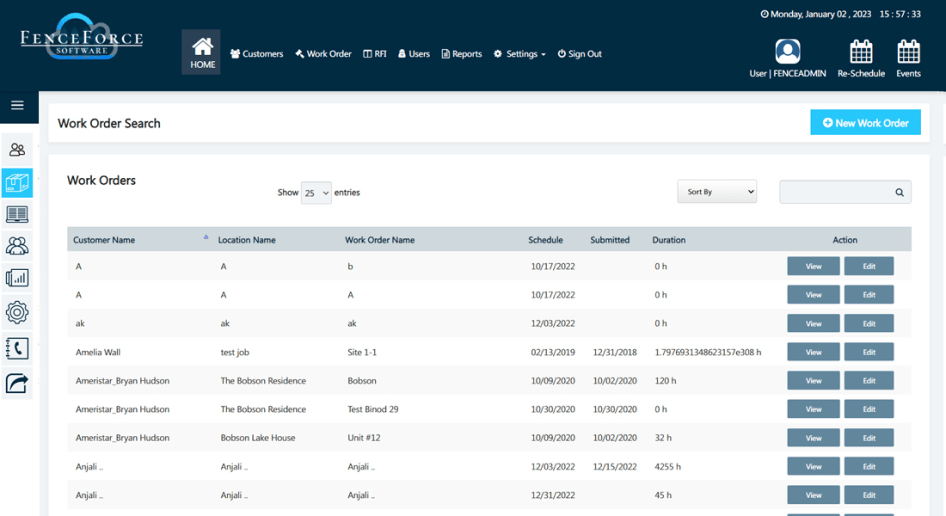Edit the Bobson work order
This screenshot has height=516, width=946.
(x=869, y=381)
